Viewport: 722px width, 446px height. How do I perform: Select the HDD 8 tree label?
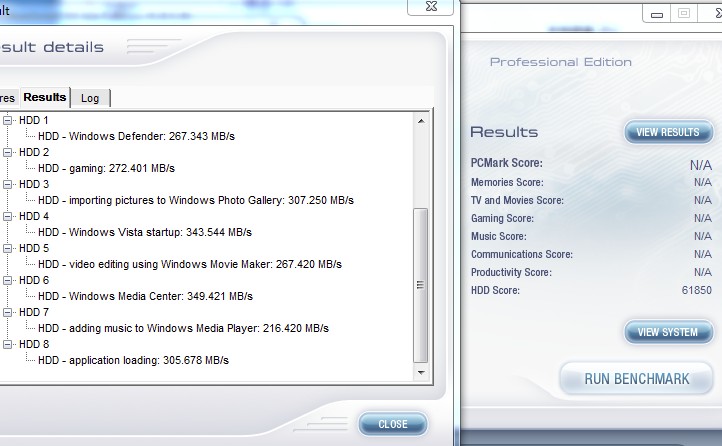point(34,344)
